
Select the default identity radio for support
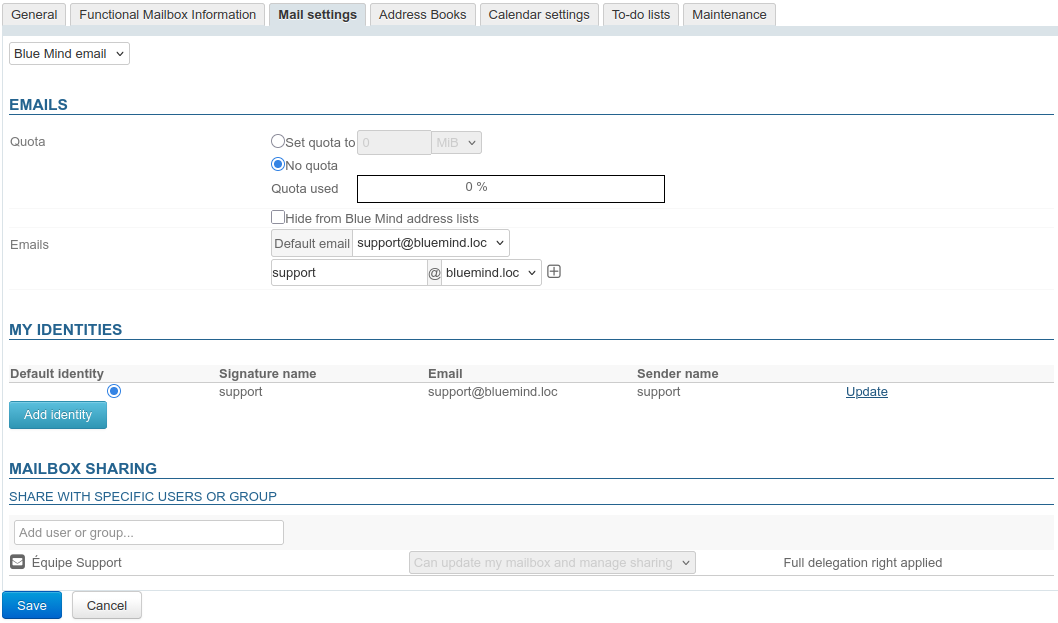click(x=114, y=391)
